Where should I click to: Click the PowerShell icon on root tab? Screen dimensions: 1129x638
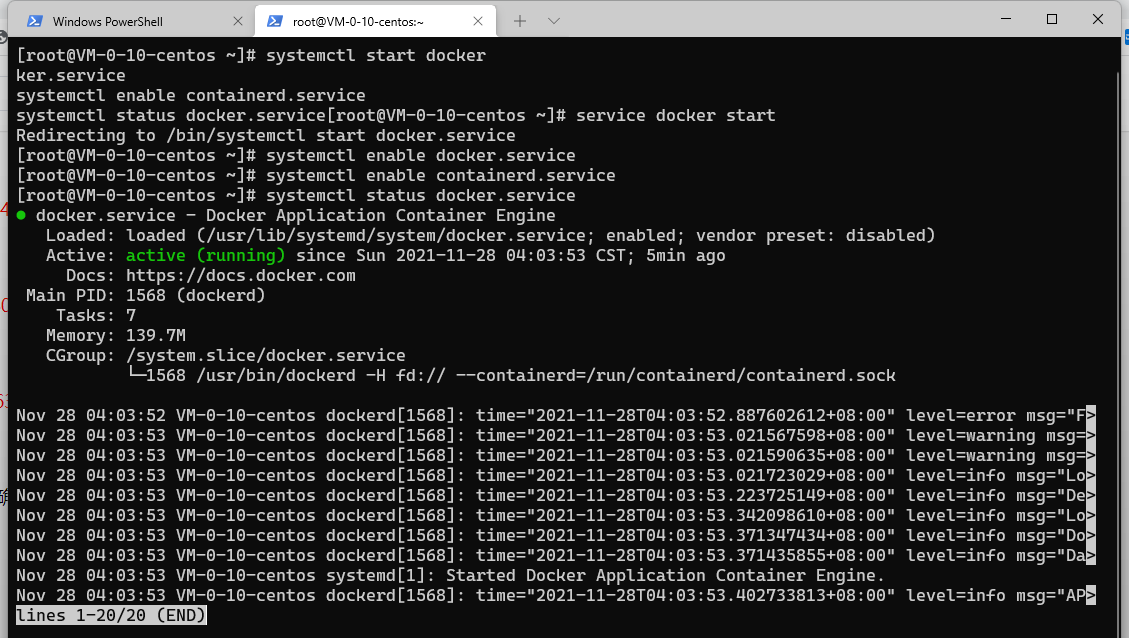coord(275,21)
